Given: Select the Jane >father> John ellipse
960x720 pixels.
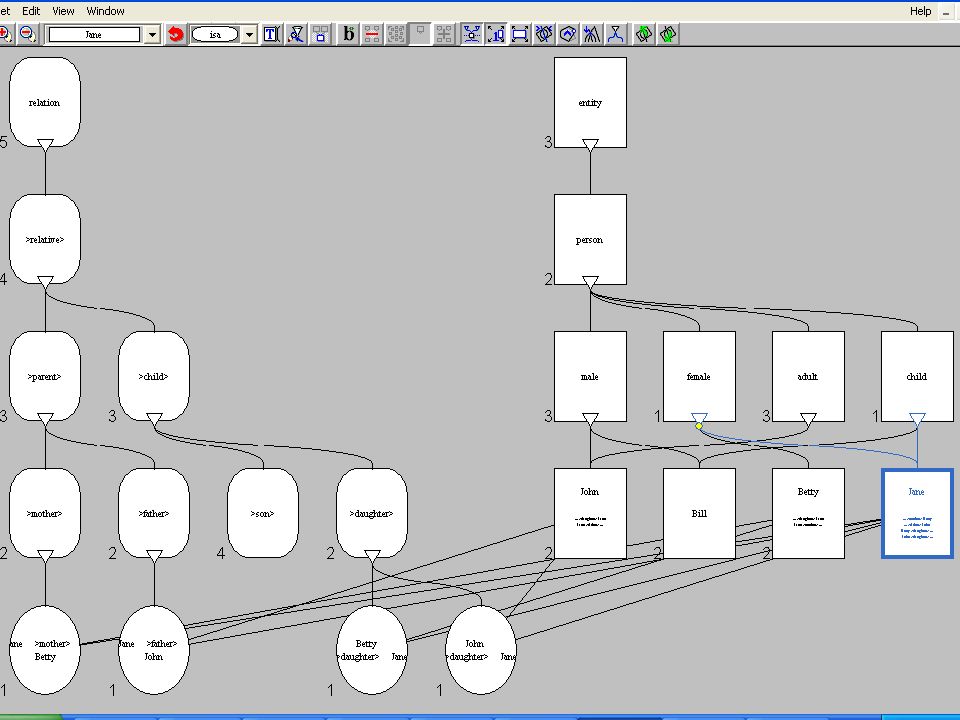Looking at the screenshot, I should pyautogui.click(x=154, y=650).
